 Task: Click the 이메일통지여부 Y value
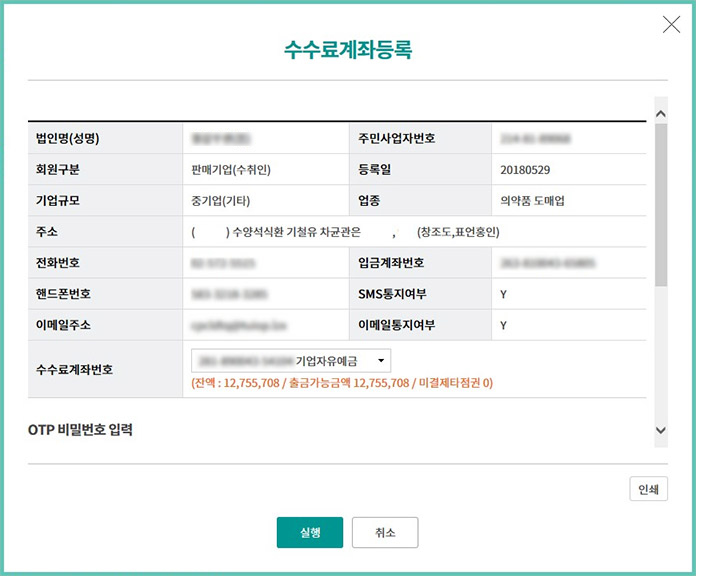pyautogui.click(x=503, y=325)
